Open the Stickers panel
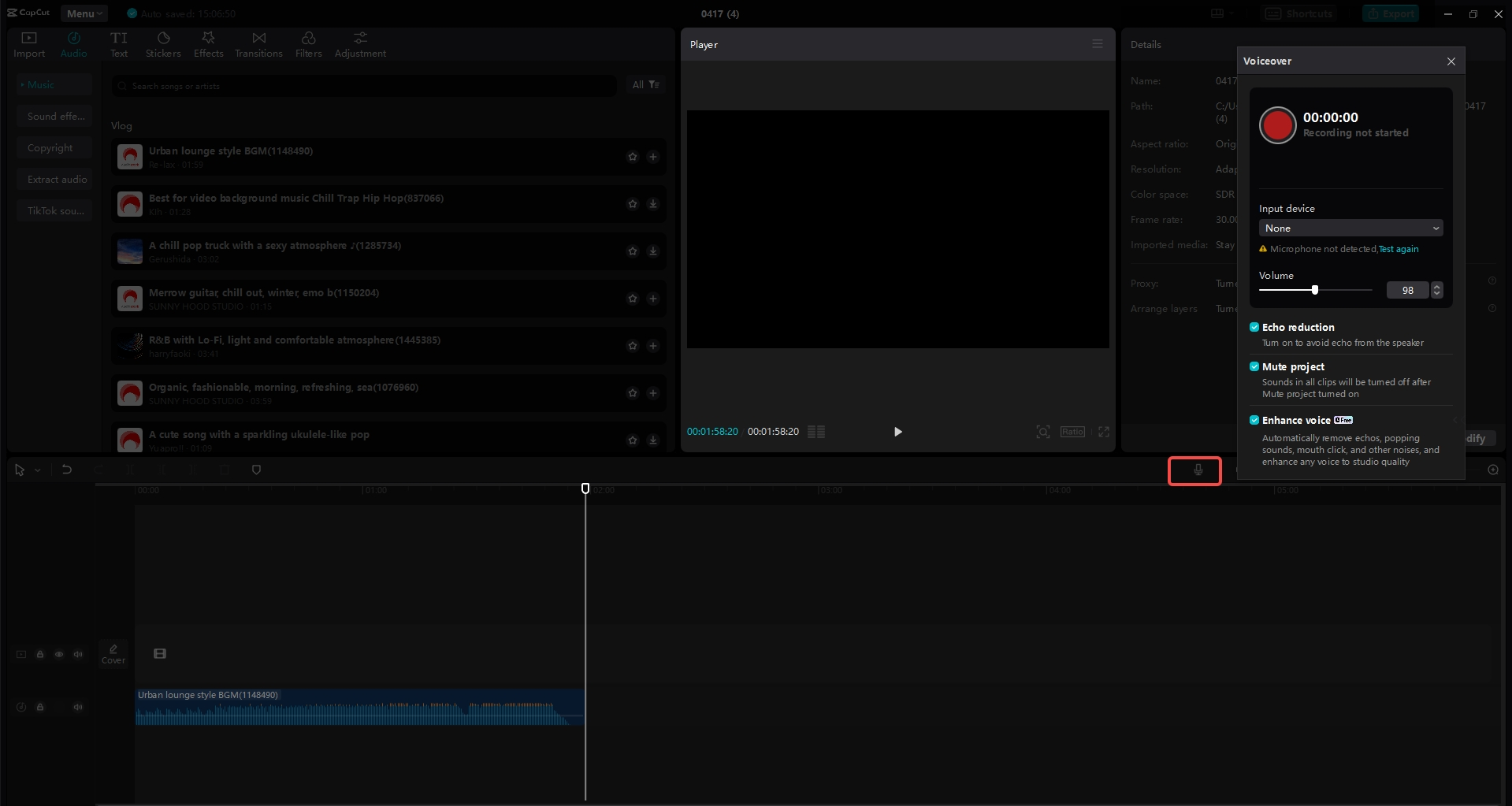The width and height of the screenshot is (1512, 806). (x=163, y=43)
